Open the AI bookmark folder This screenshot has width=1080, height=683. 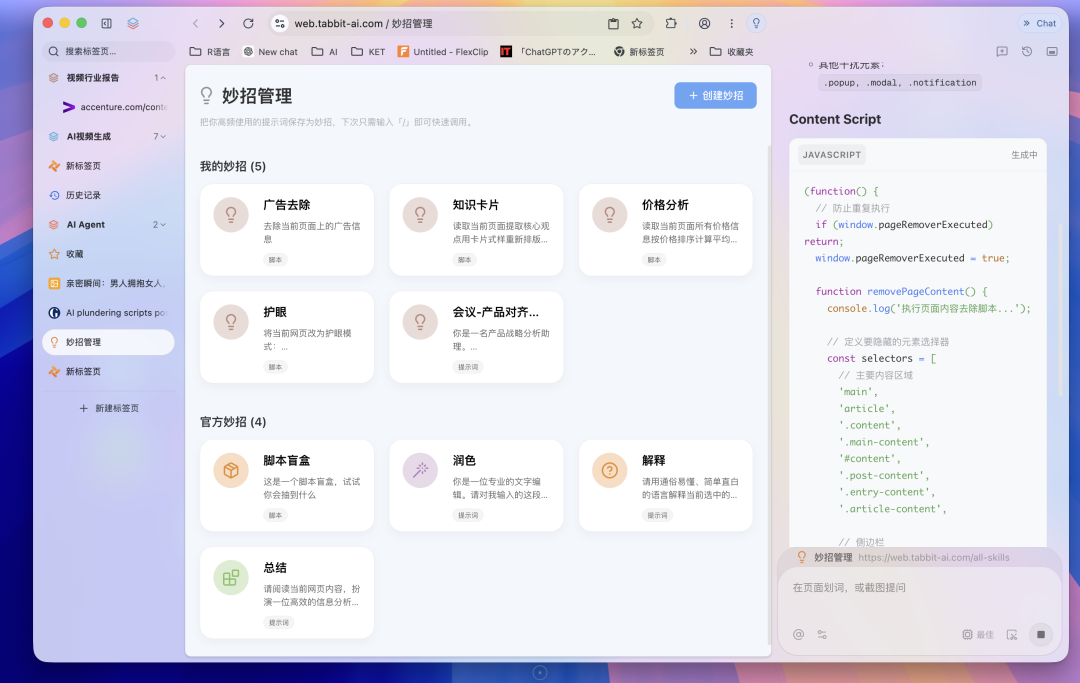[x=324, y=52]
